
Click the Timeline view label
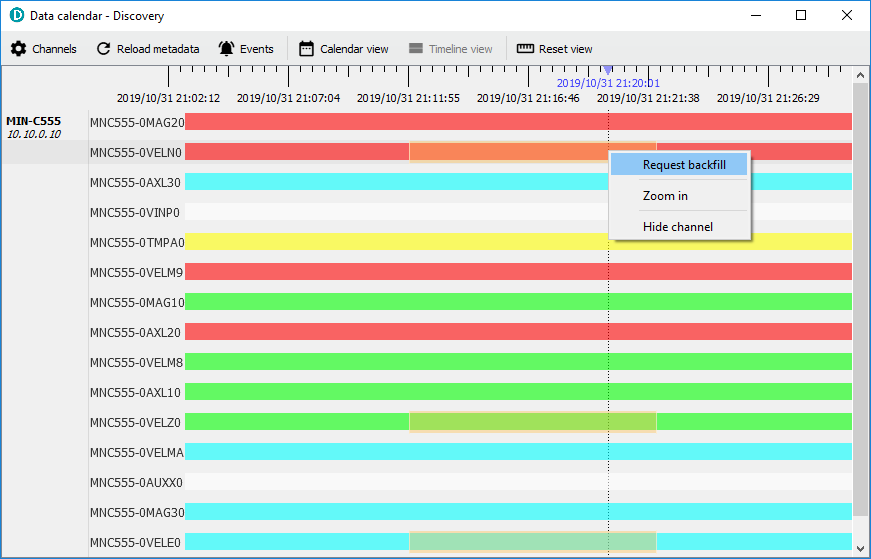(460, 49)
